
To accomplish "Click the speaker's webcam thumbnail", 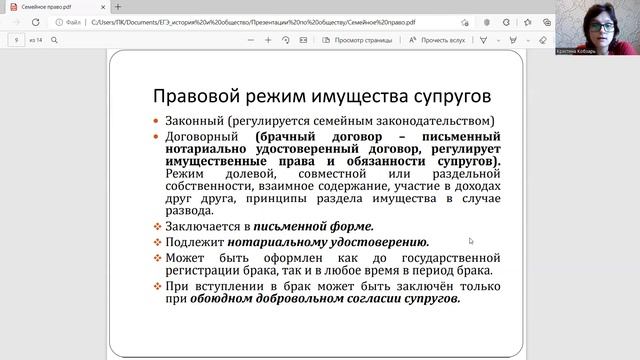I will 598,27.
